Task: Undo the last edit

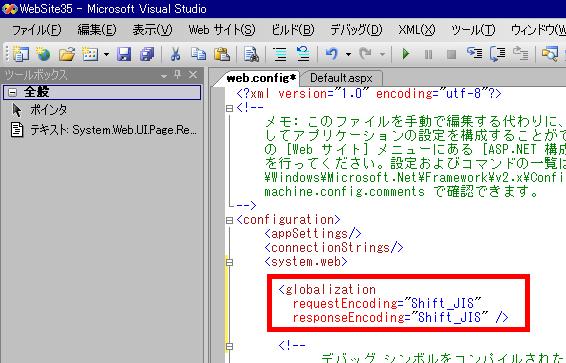Action: click(331, 54)
